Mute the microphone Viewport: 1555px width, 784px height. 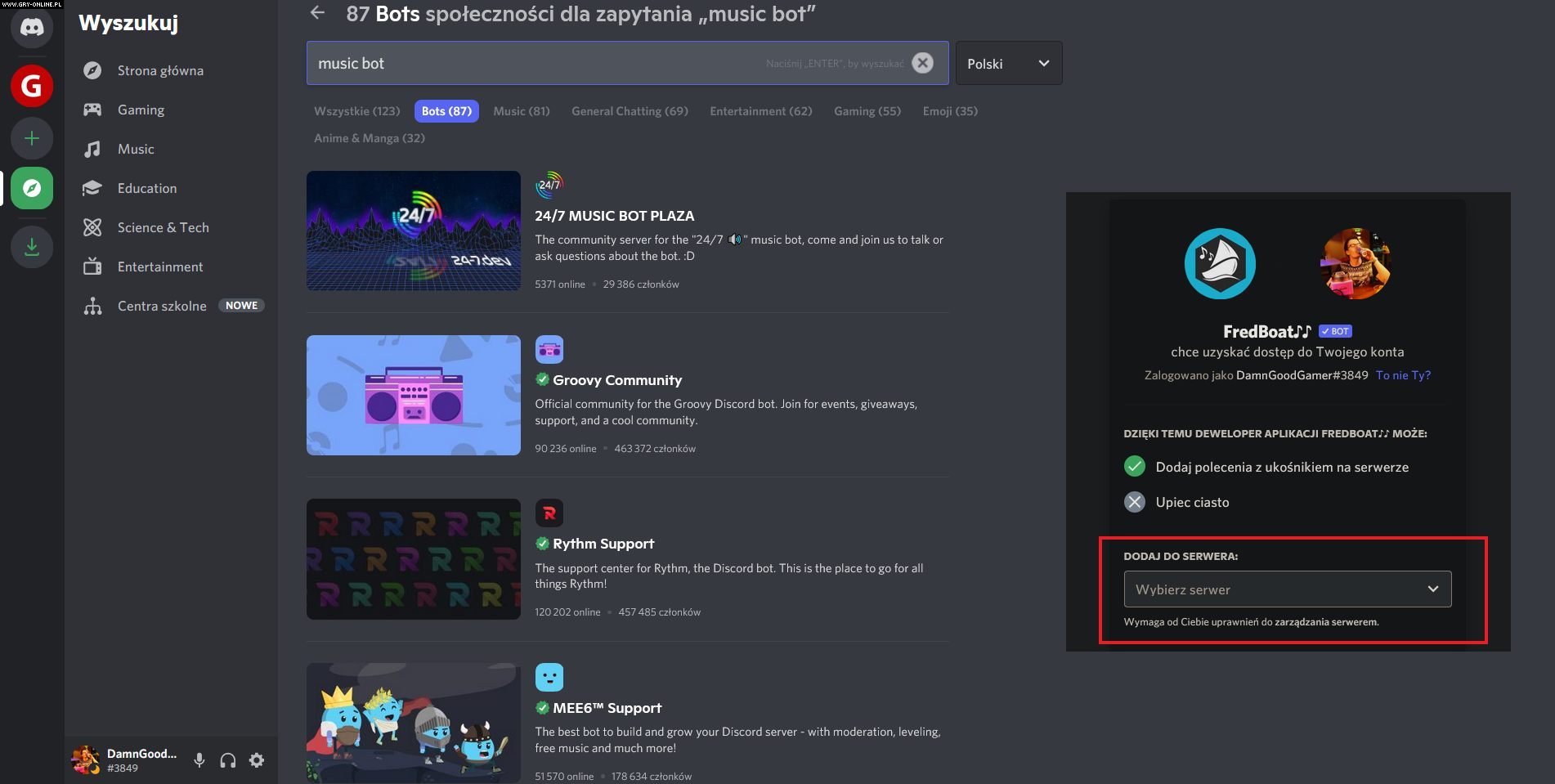[x=199, y=760]
